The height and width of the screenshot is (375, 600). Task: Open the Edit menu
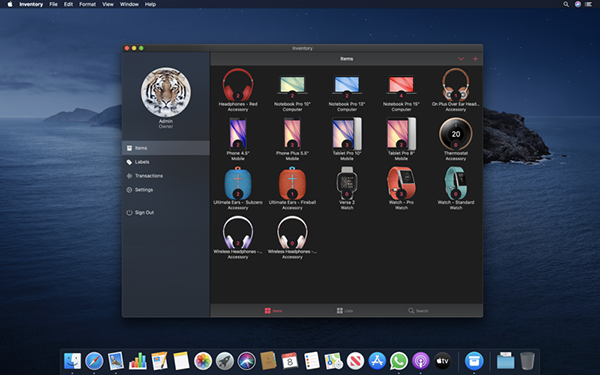[68, 4]
